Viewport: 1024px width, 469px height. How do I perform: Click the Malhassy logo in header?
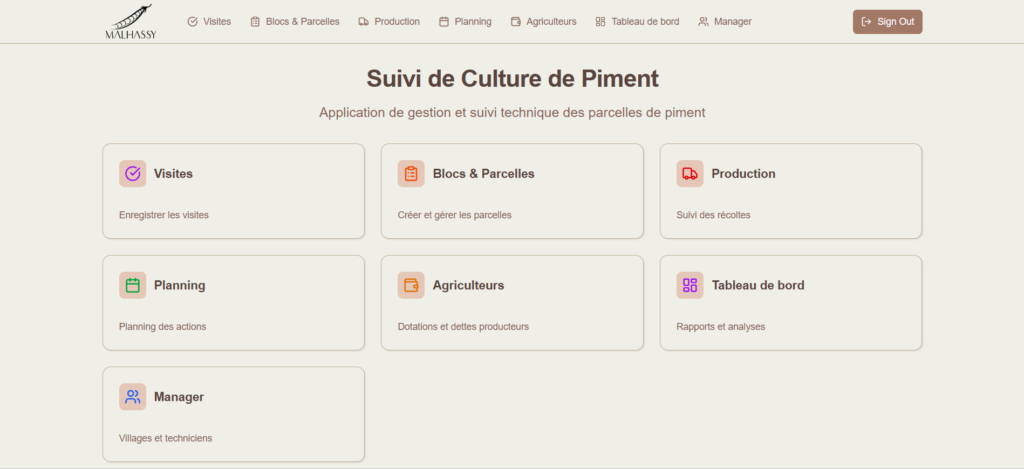[131, 22]
